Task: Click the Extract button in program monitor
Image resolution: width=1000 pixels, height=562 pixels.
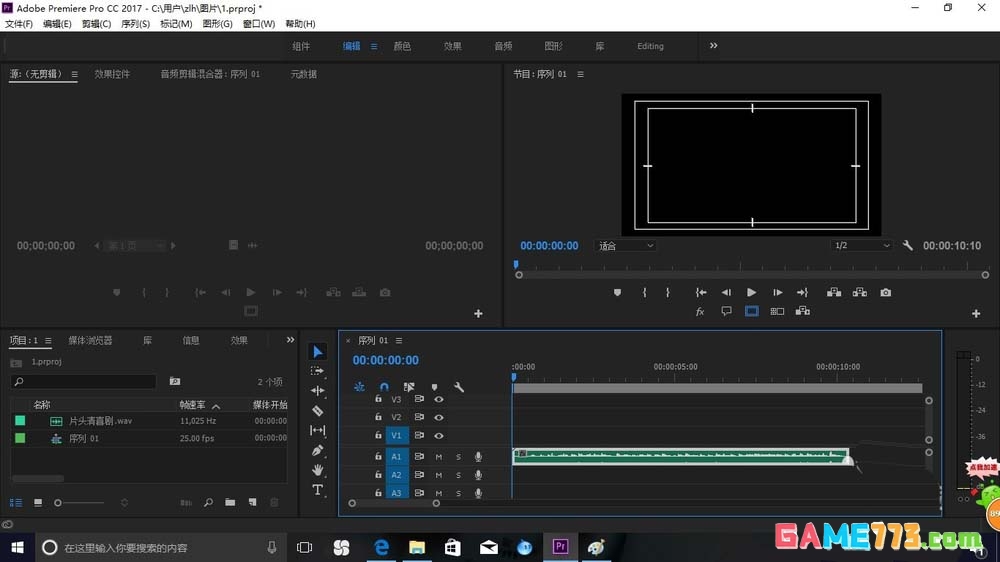Action: pos(860,292)
